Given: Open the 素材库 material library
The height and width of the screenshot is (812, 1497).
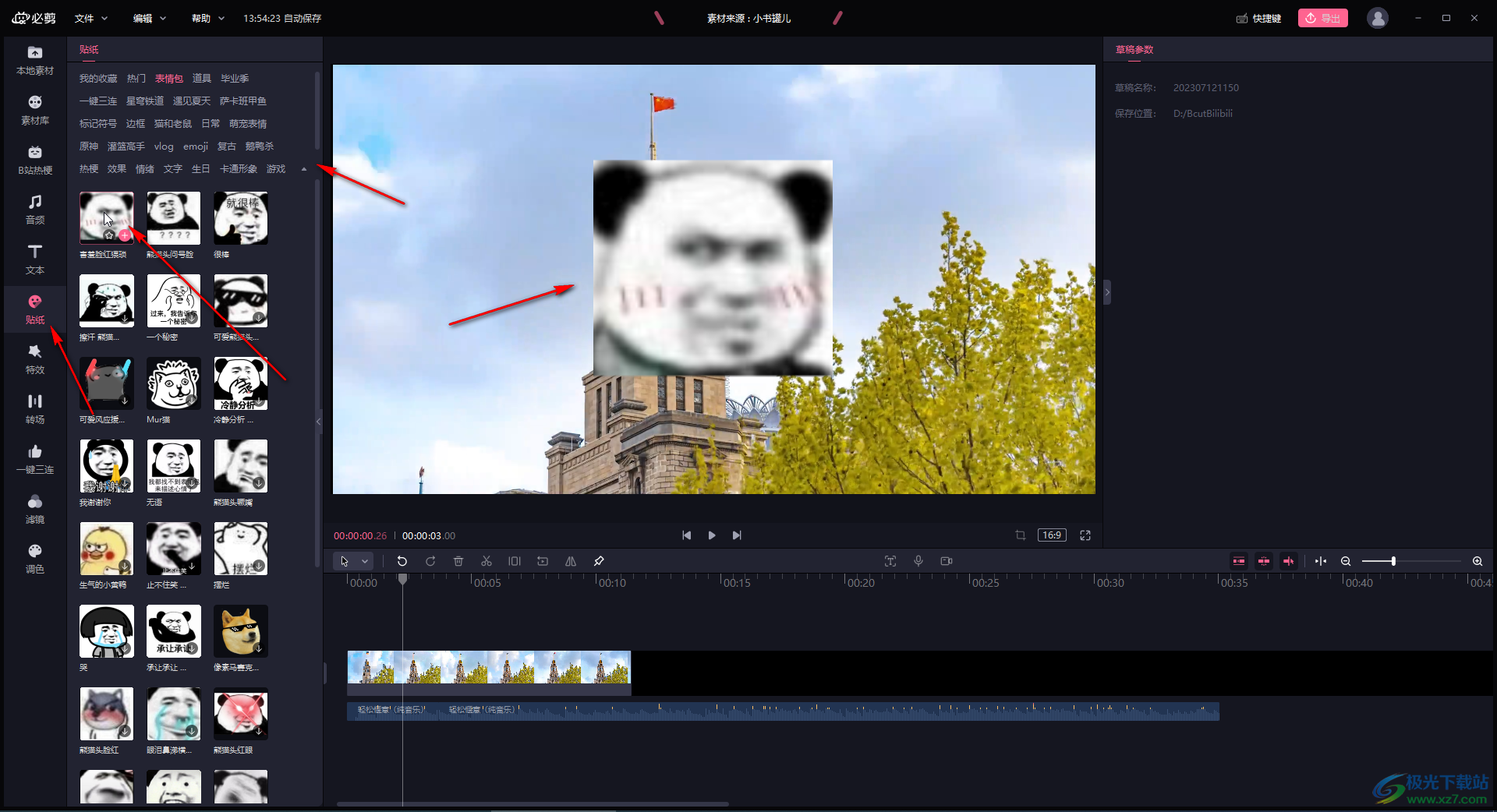Looking at the screenshot, I should pyautogui.click(x=35, y=111).
